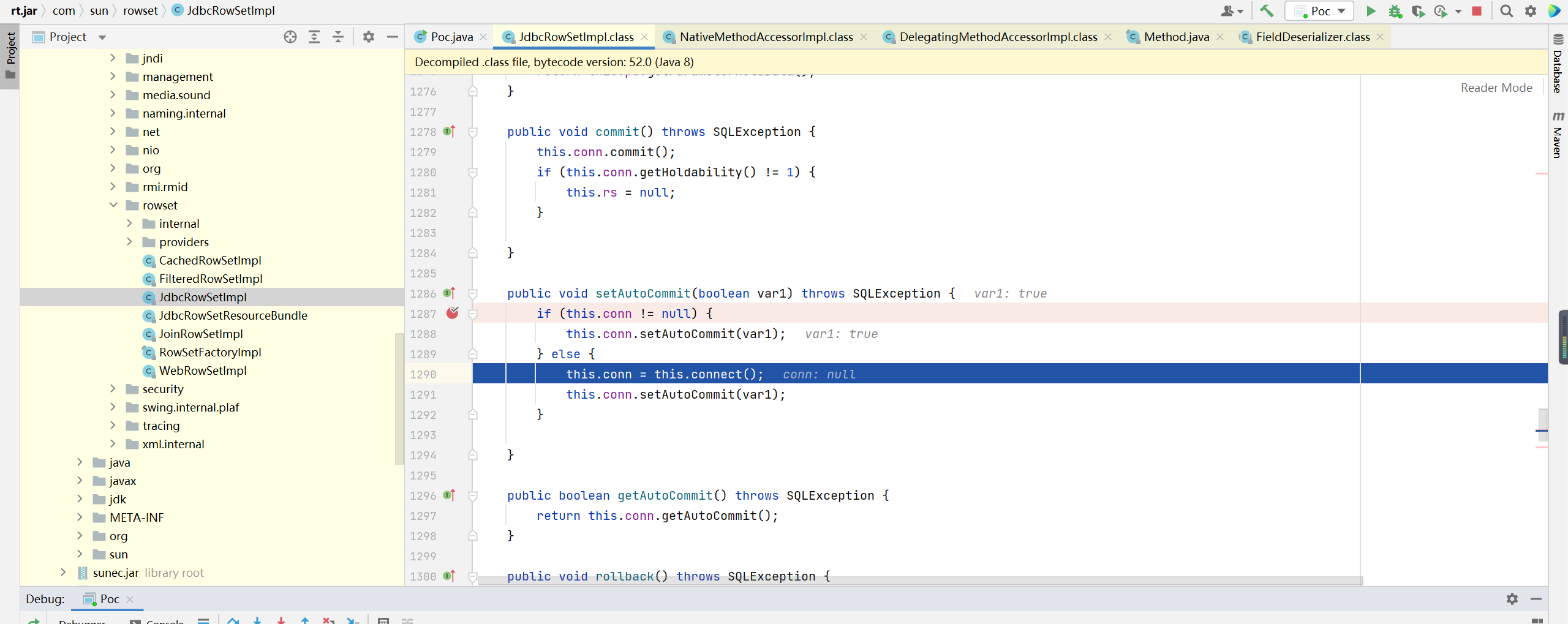Toggle breakpoint at line 1287

[453, 313]
